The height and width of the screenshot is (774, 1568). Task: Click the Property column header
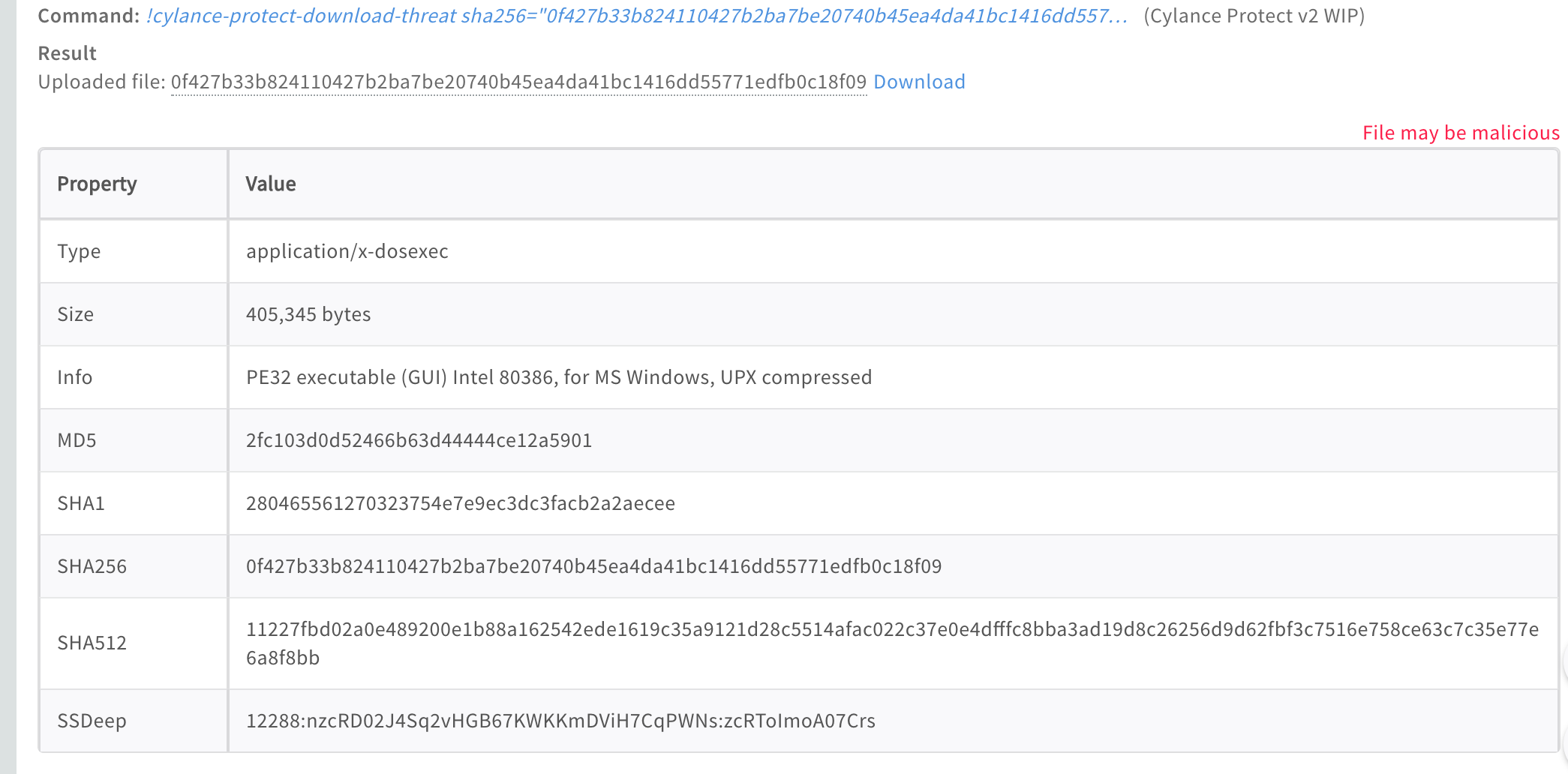(97, 184)
